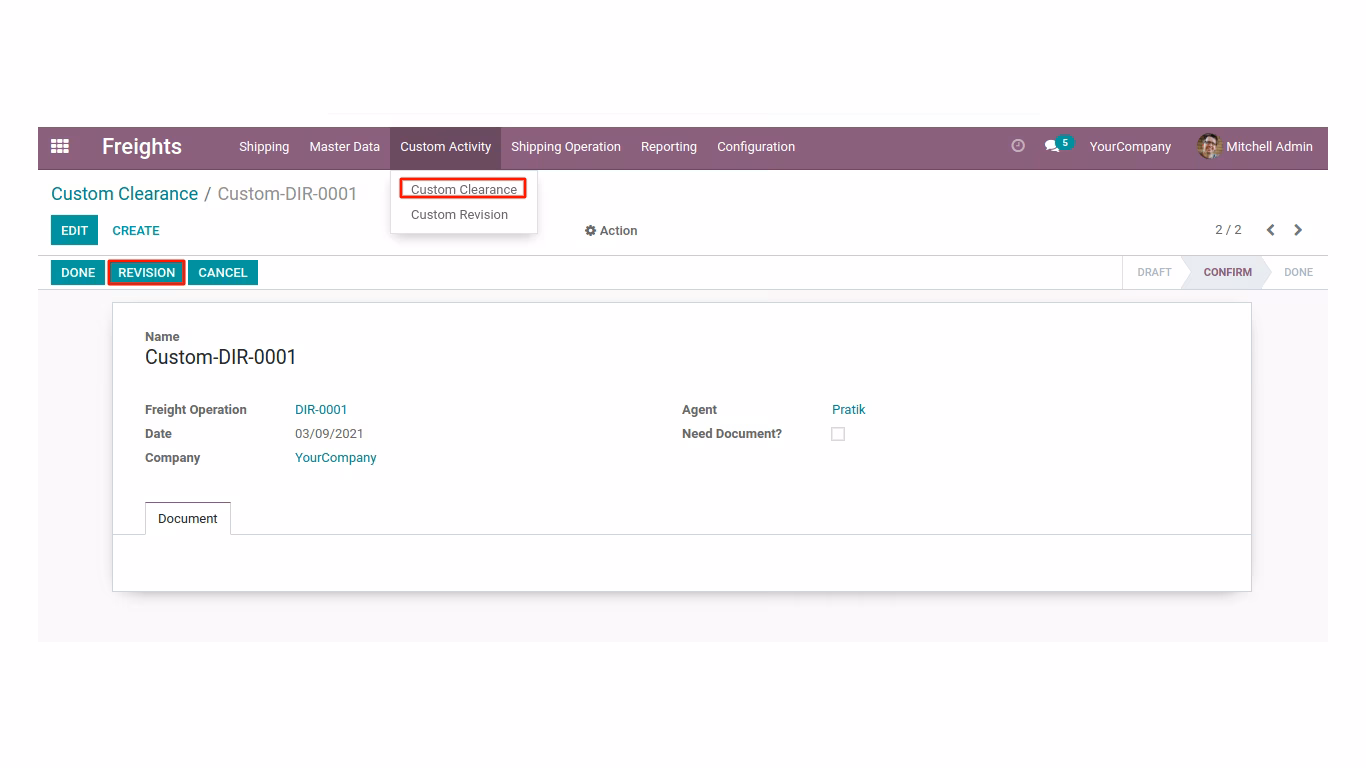Go to next record arrow
The height and width of the screenshot is (768, 1366).
pyautogui.click(x=1298, y=230)
